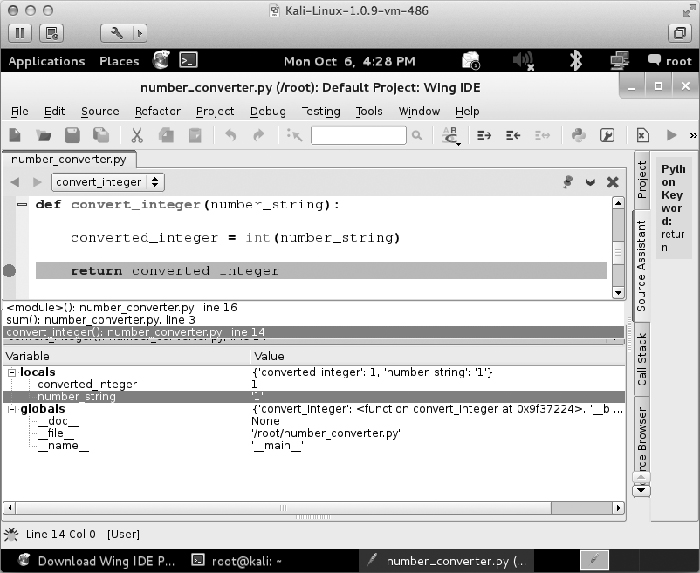This screenshot has width=700, height=573.
Task: Open the Python Shell toolbar icon
Action: point(578,135)
